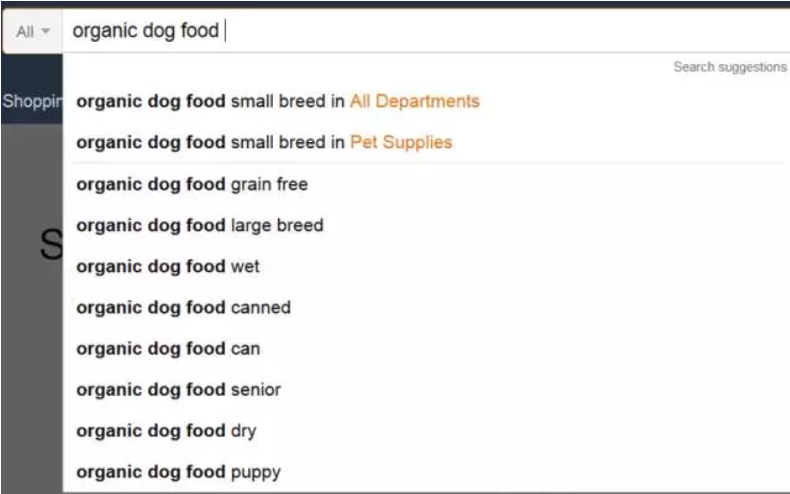Dismiss suggestions by clicking dimmed page background
The width and height of the screenshot is (790, 494).
pyautogui.click(x=30, y=380)
